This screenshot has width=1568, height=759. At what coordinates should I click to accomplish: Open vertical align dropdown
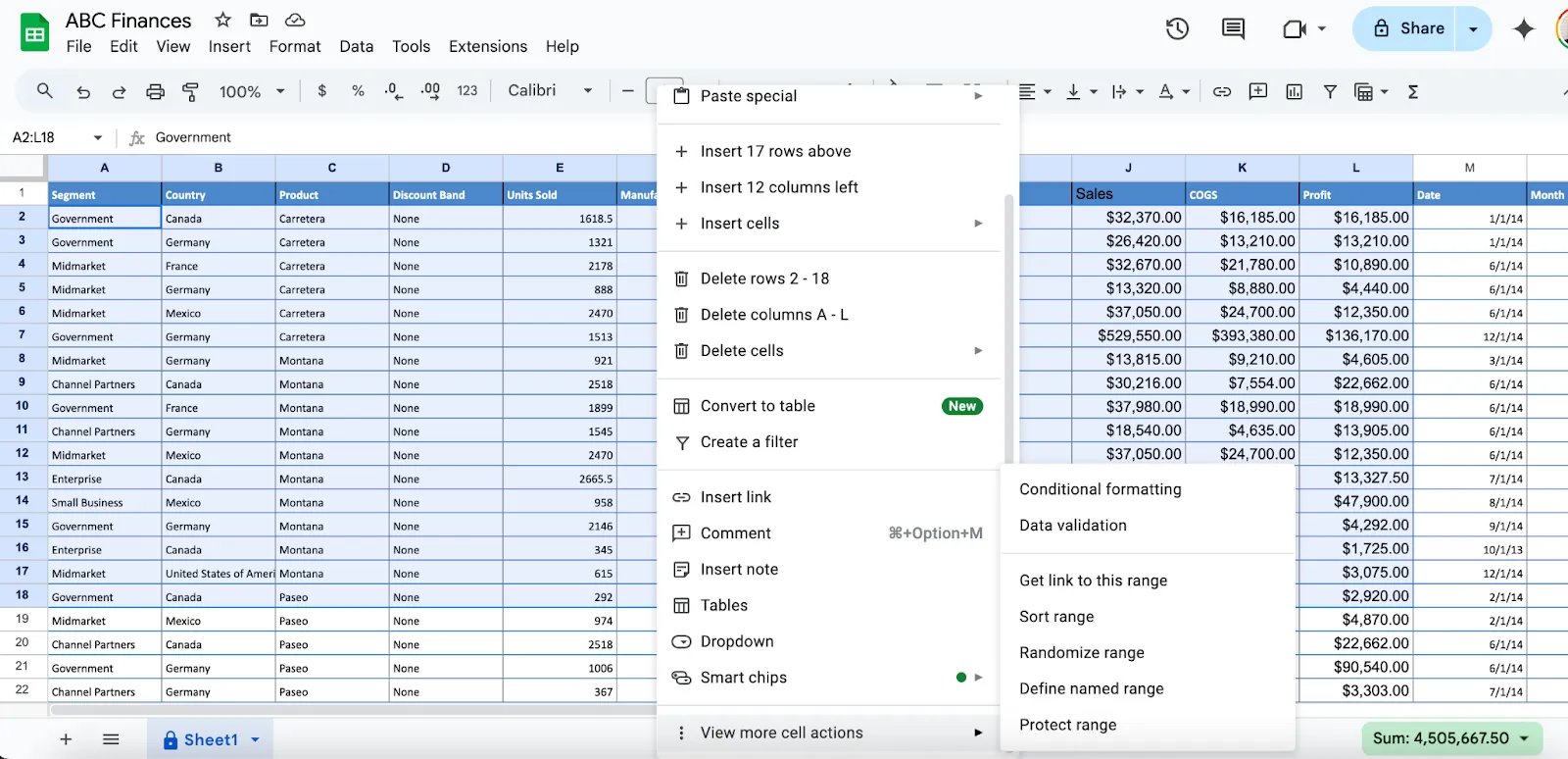click(1081, 92)
